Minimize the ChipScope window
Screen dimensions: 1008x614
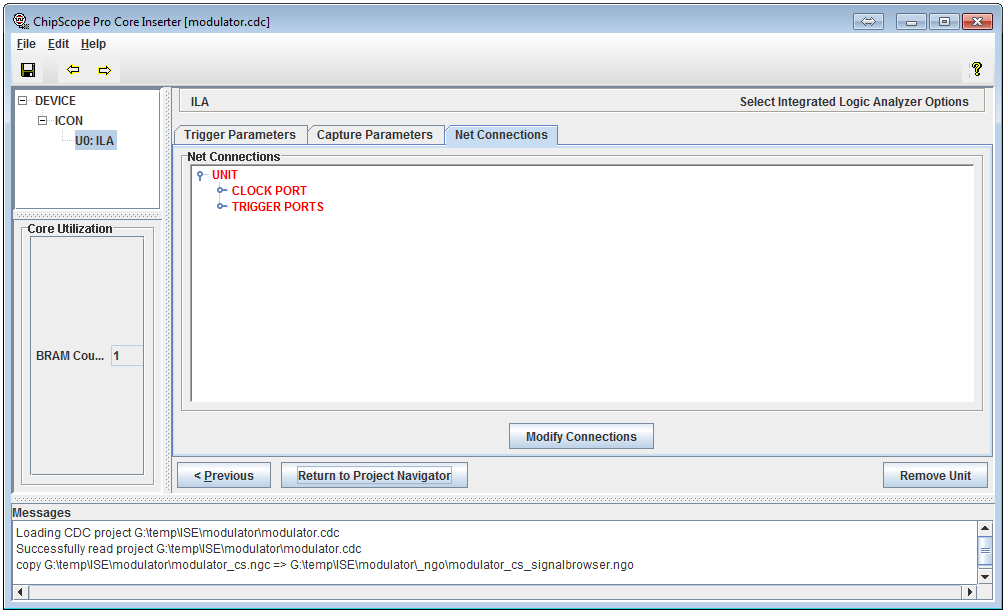coord(911,22)
